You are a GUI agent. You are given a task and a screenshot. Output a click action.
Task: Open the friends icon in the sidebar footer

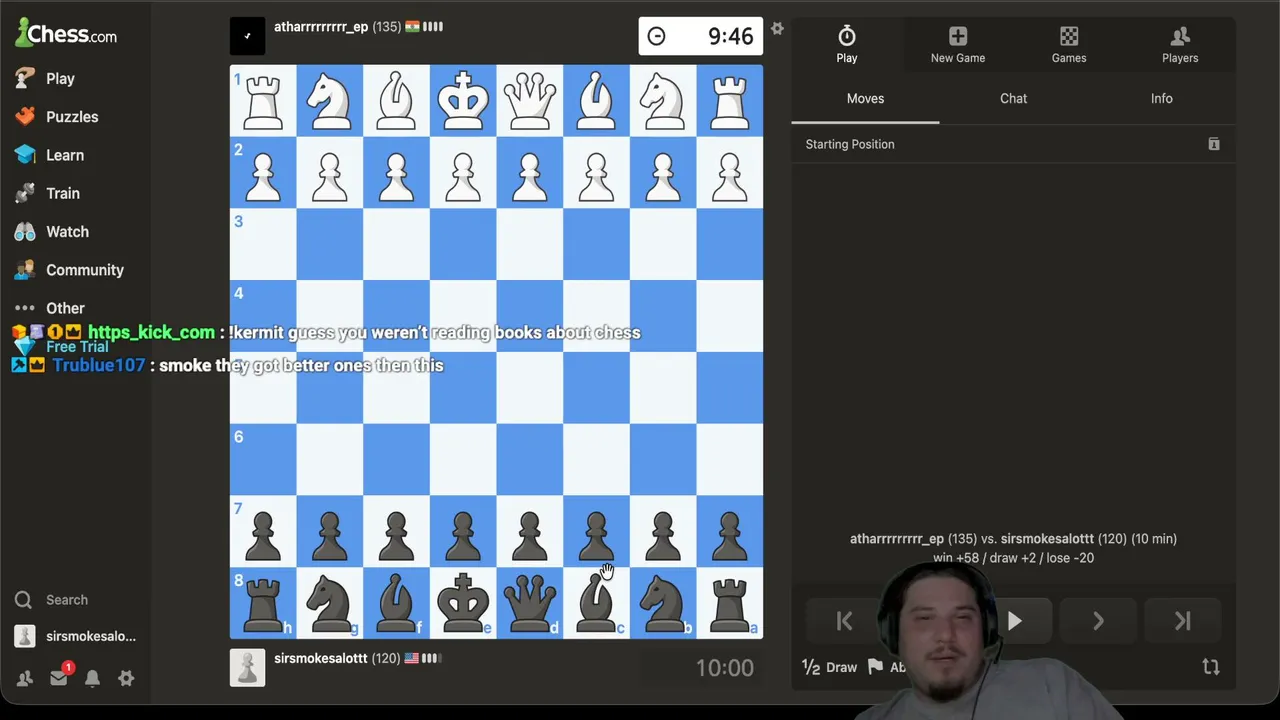point(25,678)
